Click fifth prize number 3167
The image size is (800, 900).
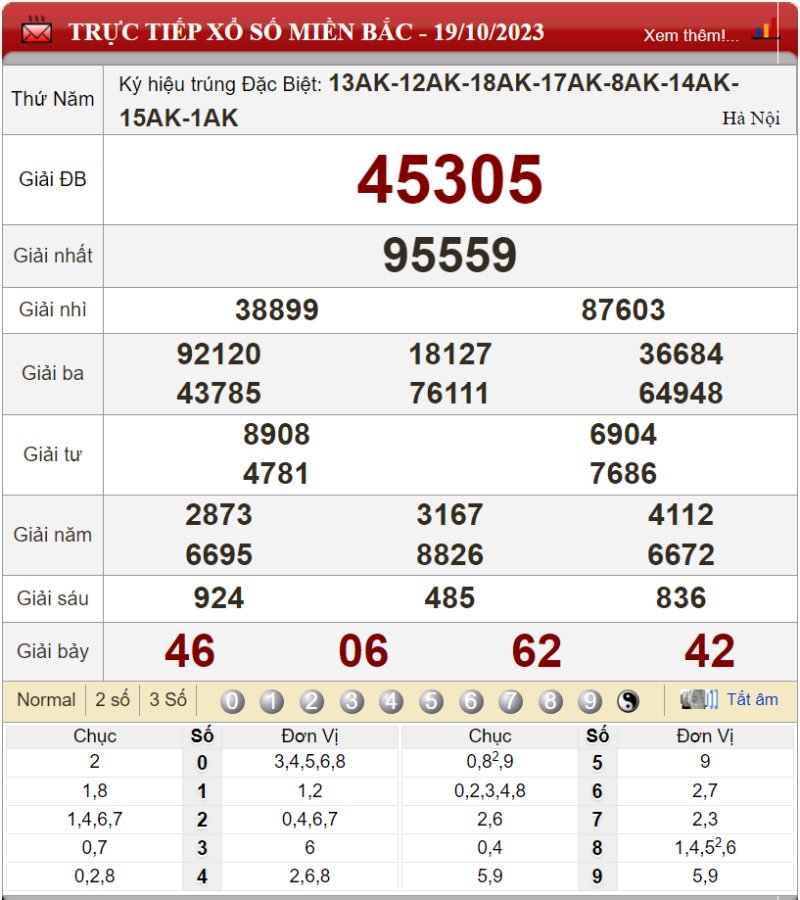click(x=450, y=514)
